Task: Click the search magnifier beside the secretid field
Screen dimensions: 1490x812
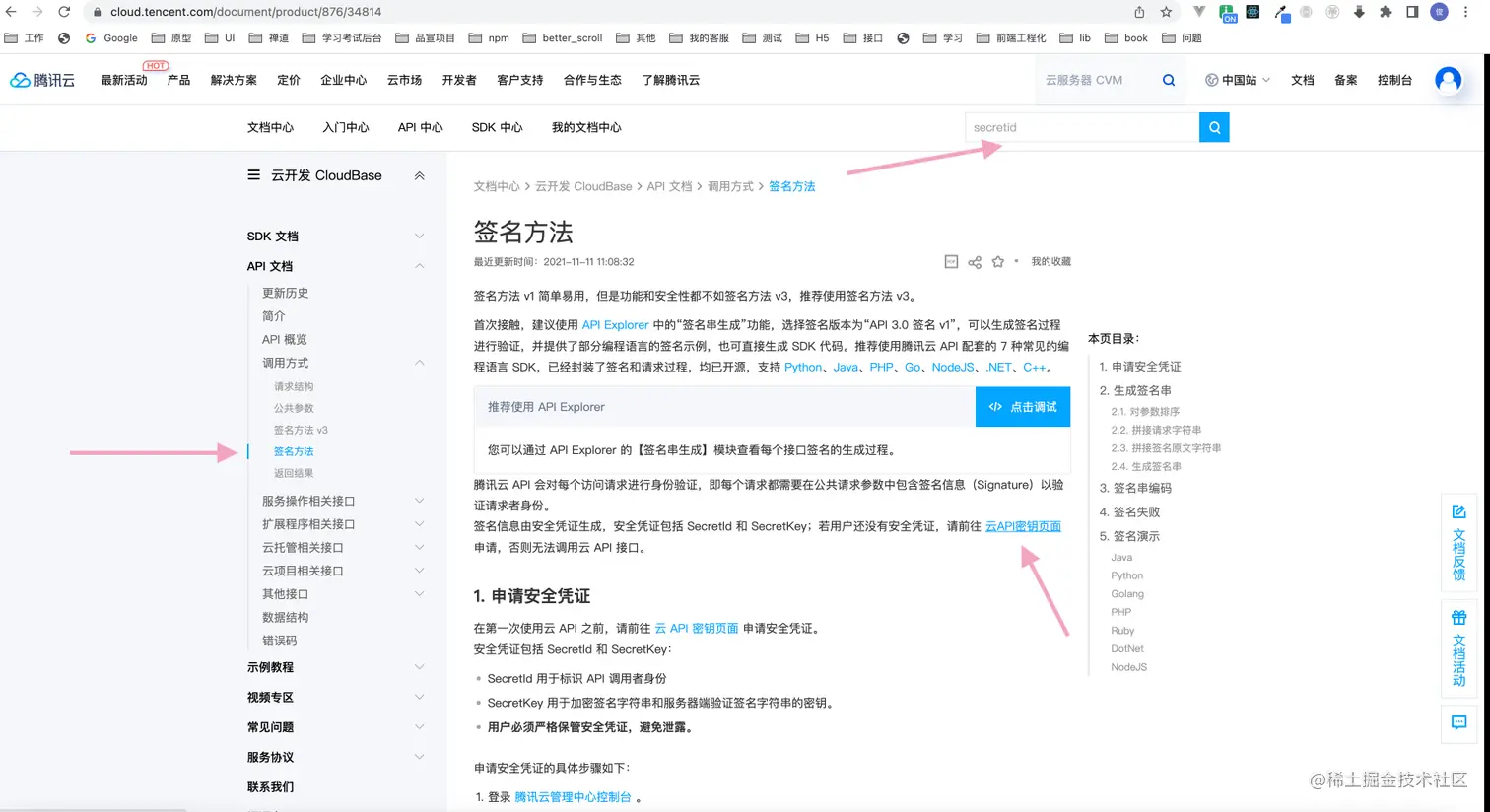Action: [1213, 127]
